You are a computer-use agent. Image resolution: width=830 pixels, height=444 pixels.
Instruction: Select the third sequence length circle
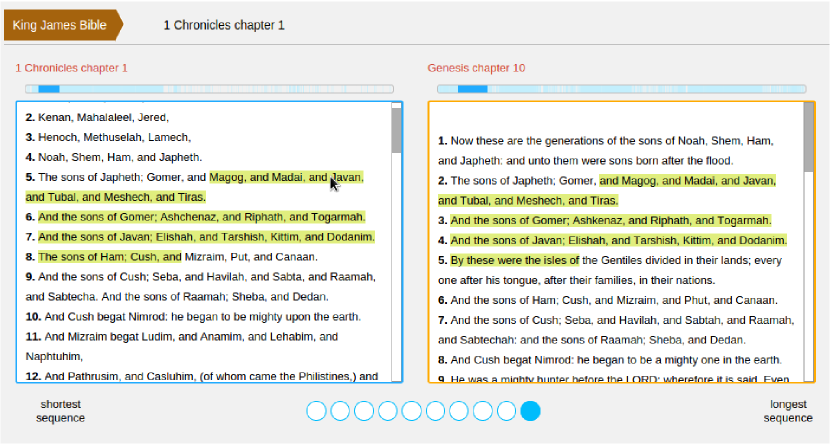(364, 411)
